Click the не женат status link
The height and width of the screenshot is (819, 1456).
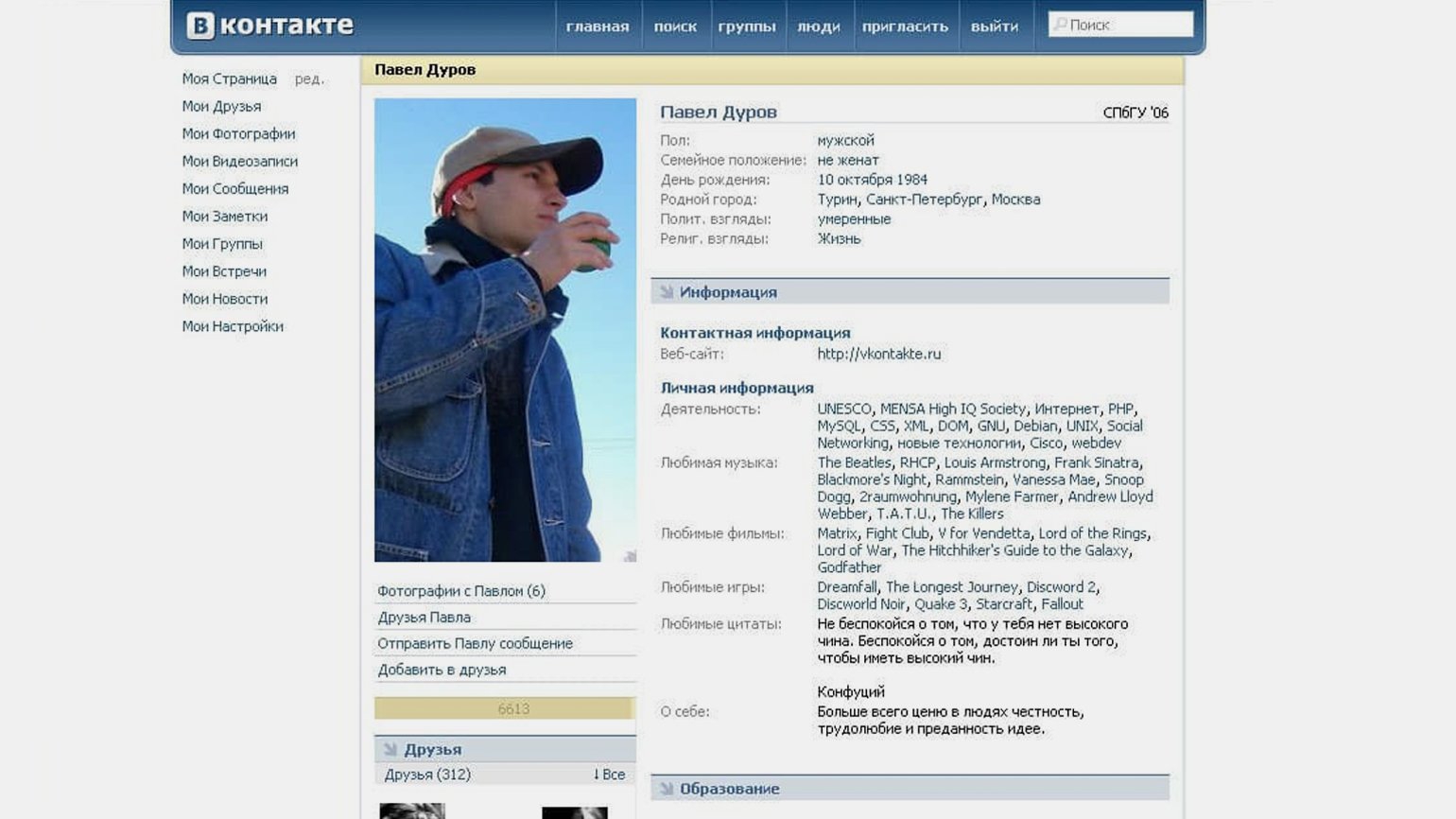(x=848, y=160)
